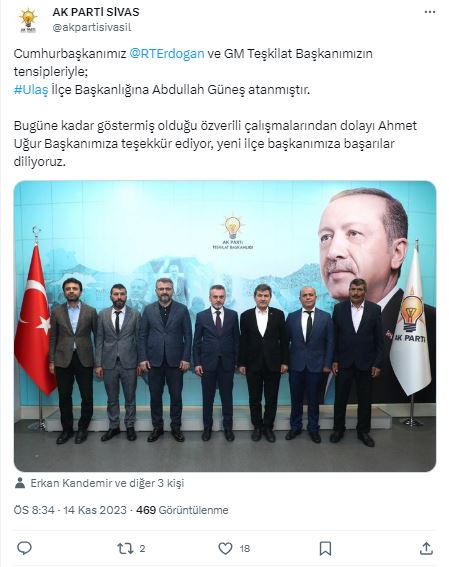Click the AK Parti Sivas profile avatar

(x=28, y=21)
